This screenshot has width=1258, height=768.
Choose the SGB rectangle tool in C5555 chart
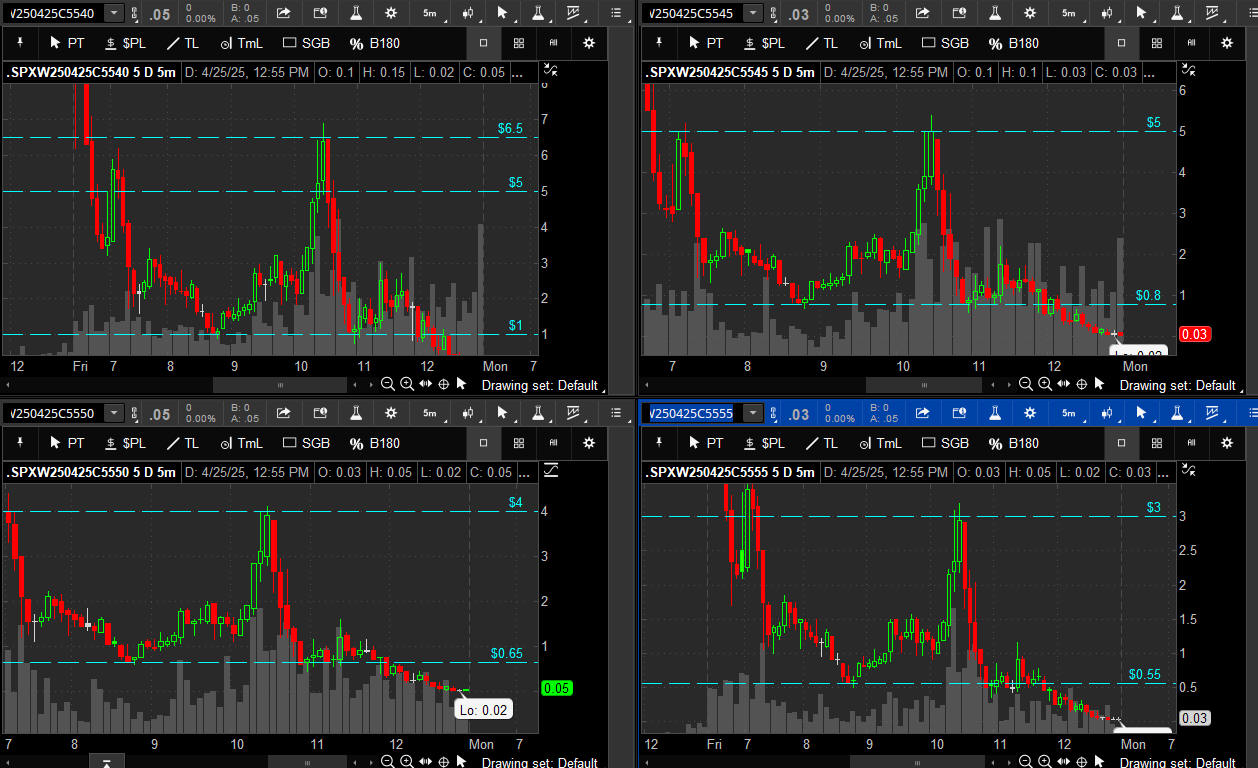coord(945,443)
